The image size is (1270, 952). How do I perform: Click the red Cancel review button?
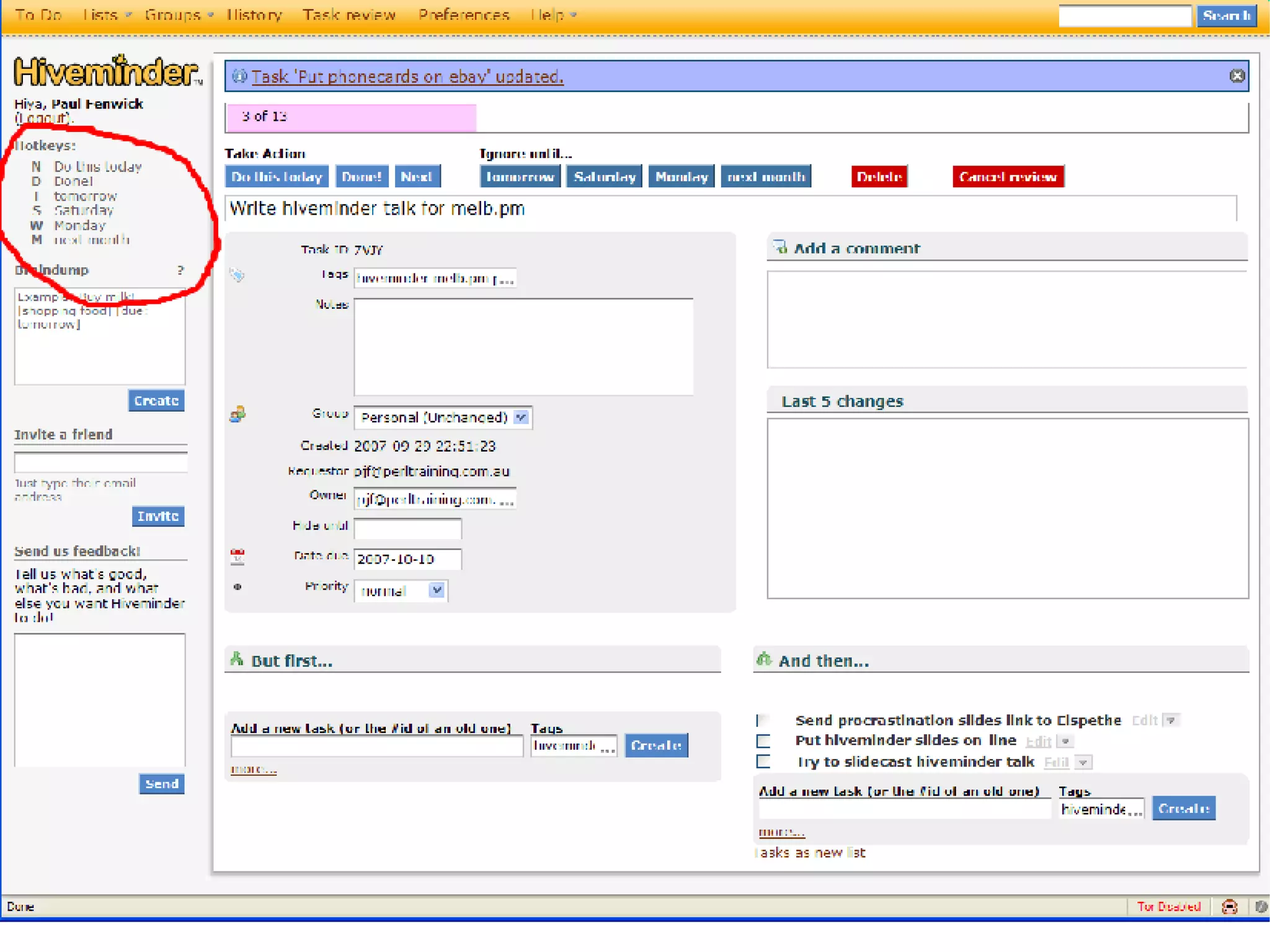click(1008, 177)
